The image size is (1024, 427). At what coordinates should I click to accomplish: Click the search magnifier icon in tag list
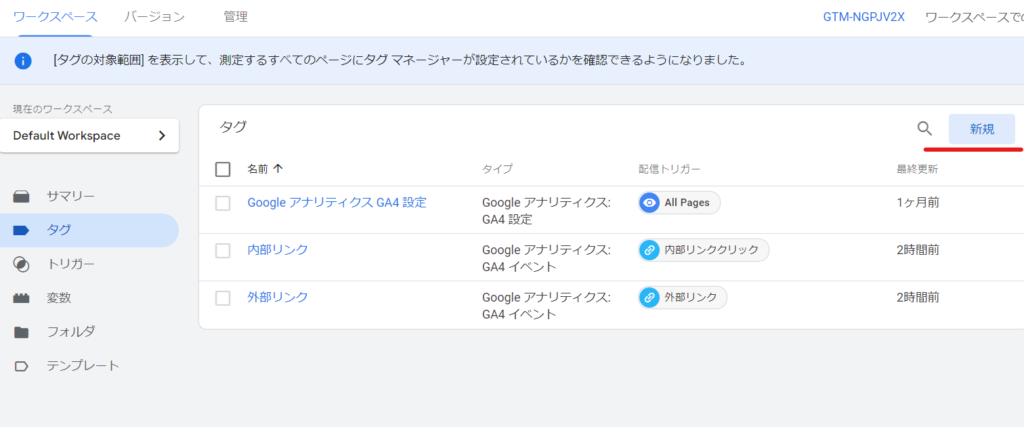(924, 128)
